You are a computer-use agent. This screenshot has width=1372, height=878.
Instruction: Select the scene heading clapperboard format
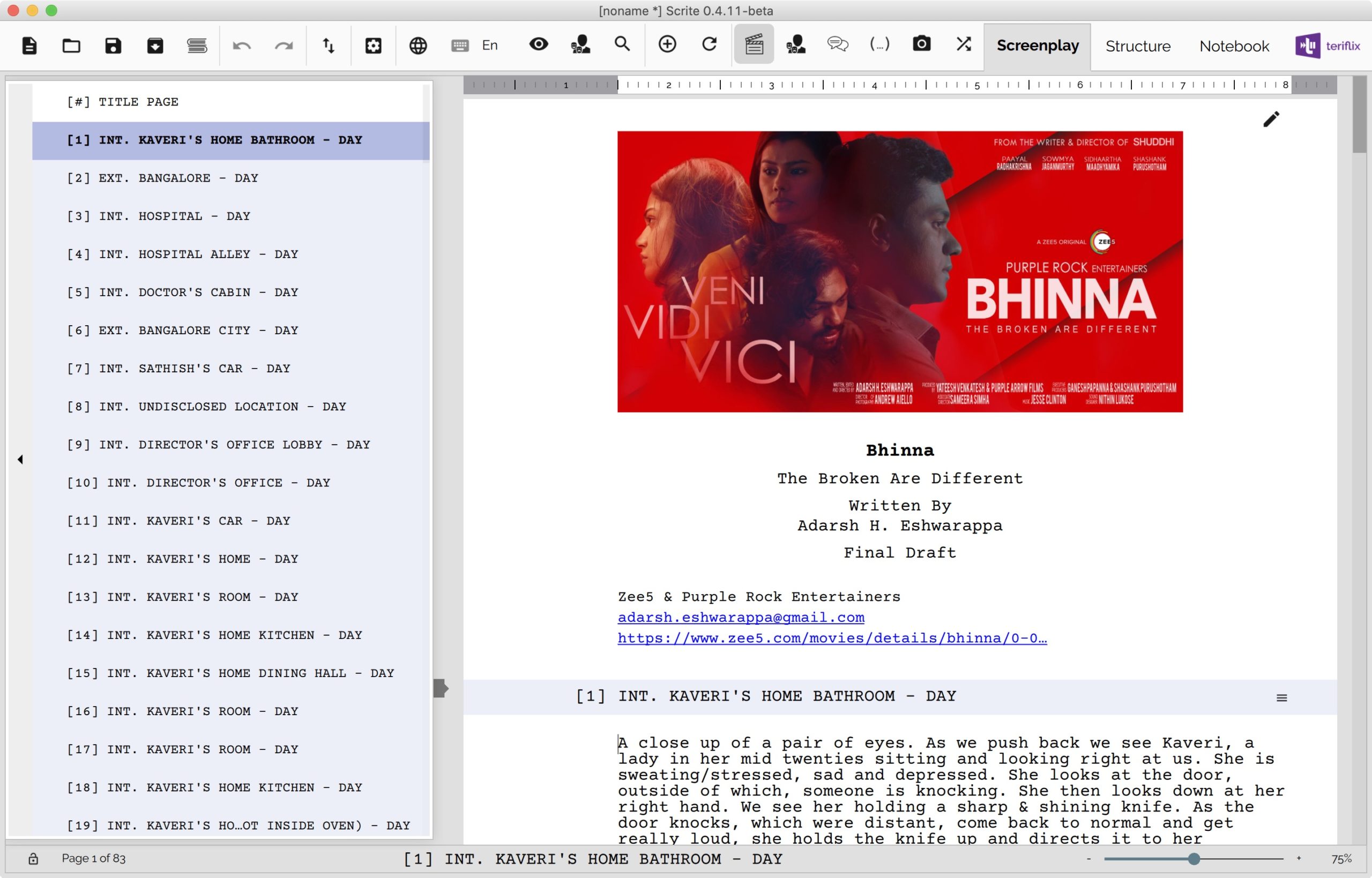754,44
